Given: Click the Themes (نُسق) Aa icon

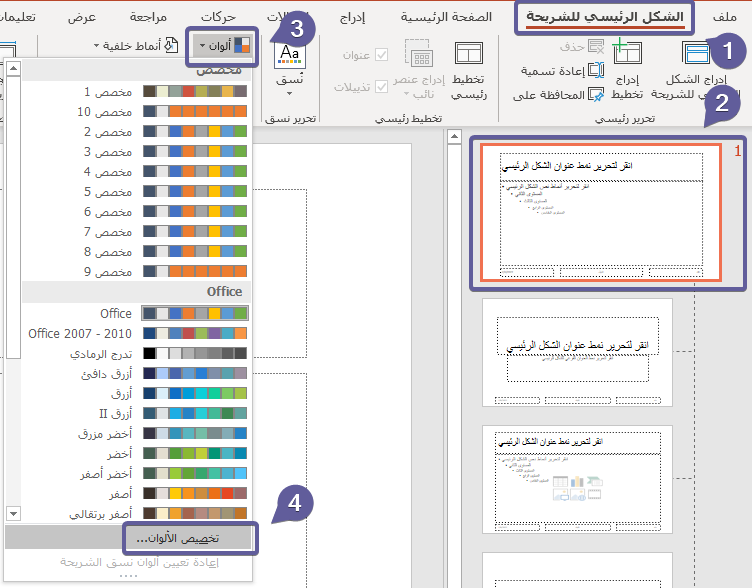Looking at the screenshot, I should (290, 55).
